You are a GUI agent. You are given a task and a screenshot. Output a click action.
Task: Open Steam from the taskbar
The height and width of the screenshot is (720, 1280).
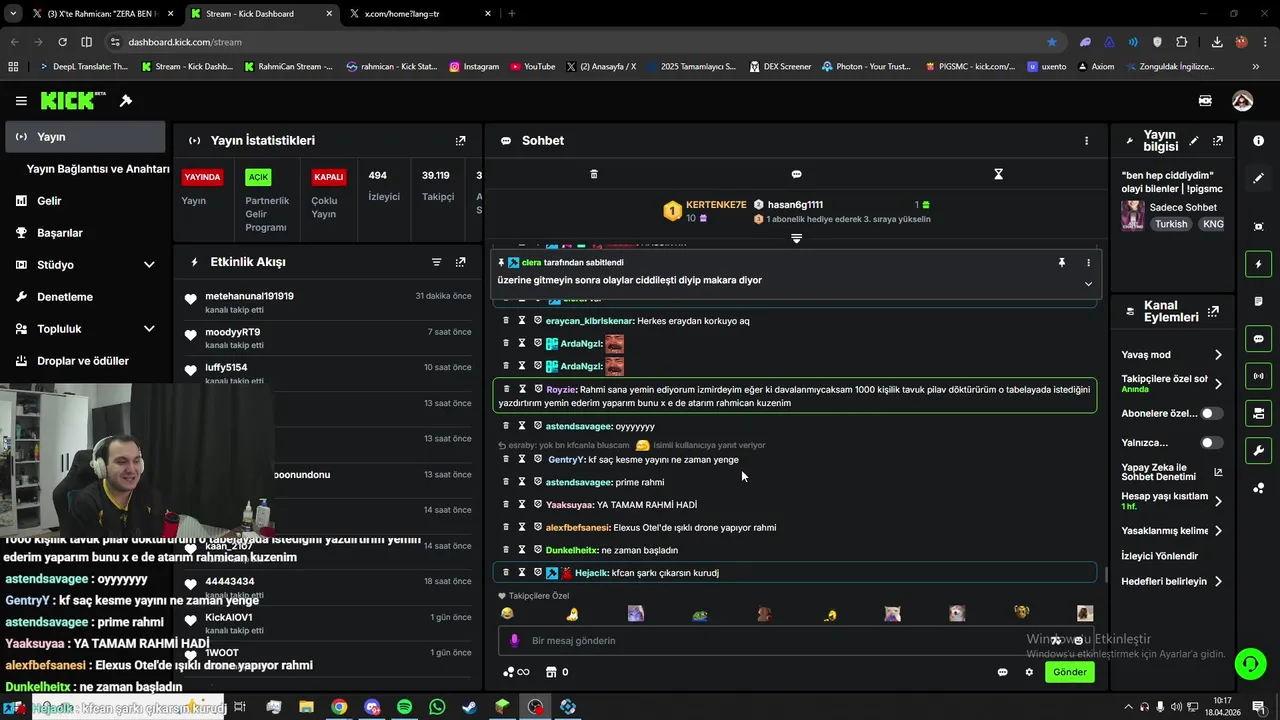coord(469,707)
